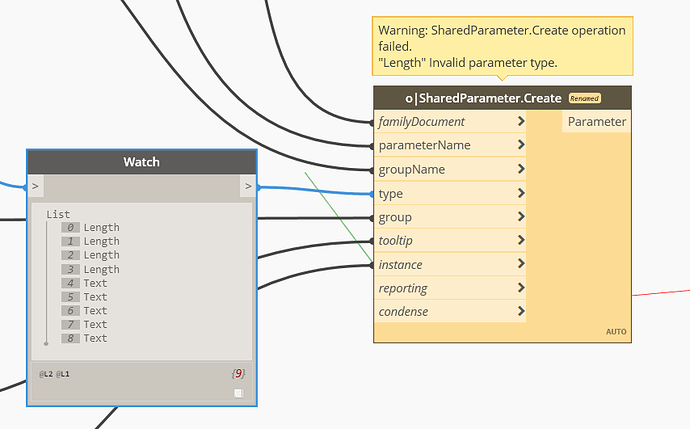The width and height of the screenshot is (690, 429).
Task: Open familyDocument port chevron
Action: click(521, 121)
